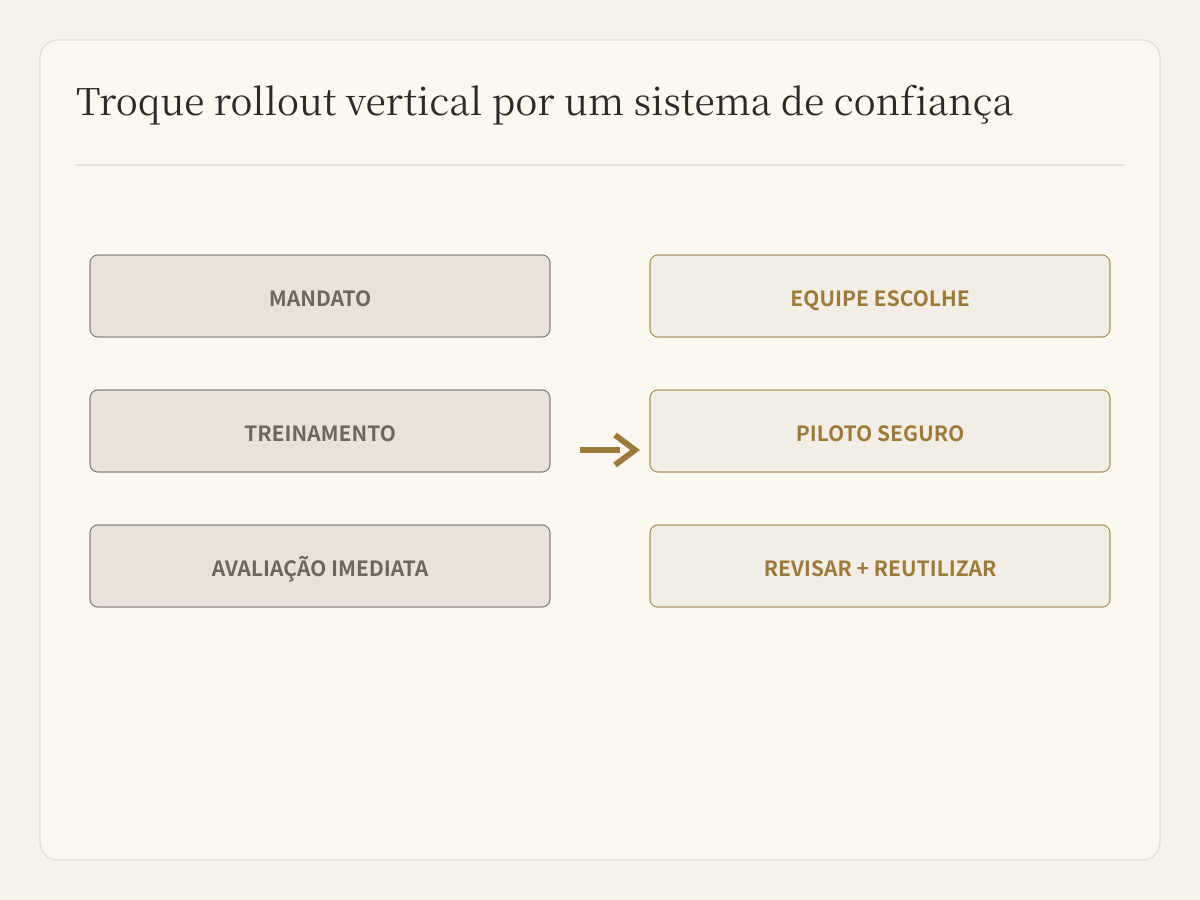Image resolution: width=1200 pixels, height=900 pixels.
Task: Select the TREINAMENTO box
Action: click(320, 431)
